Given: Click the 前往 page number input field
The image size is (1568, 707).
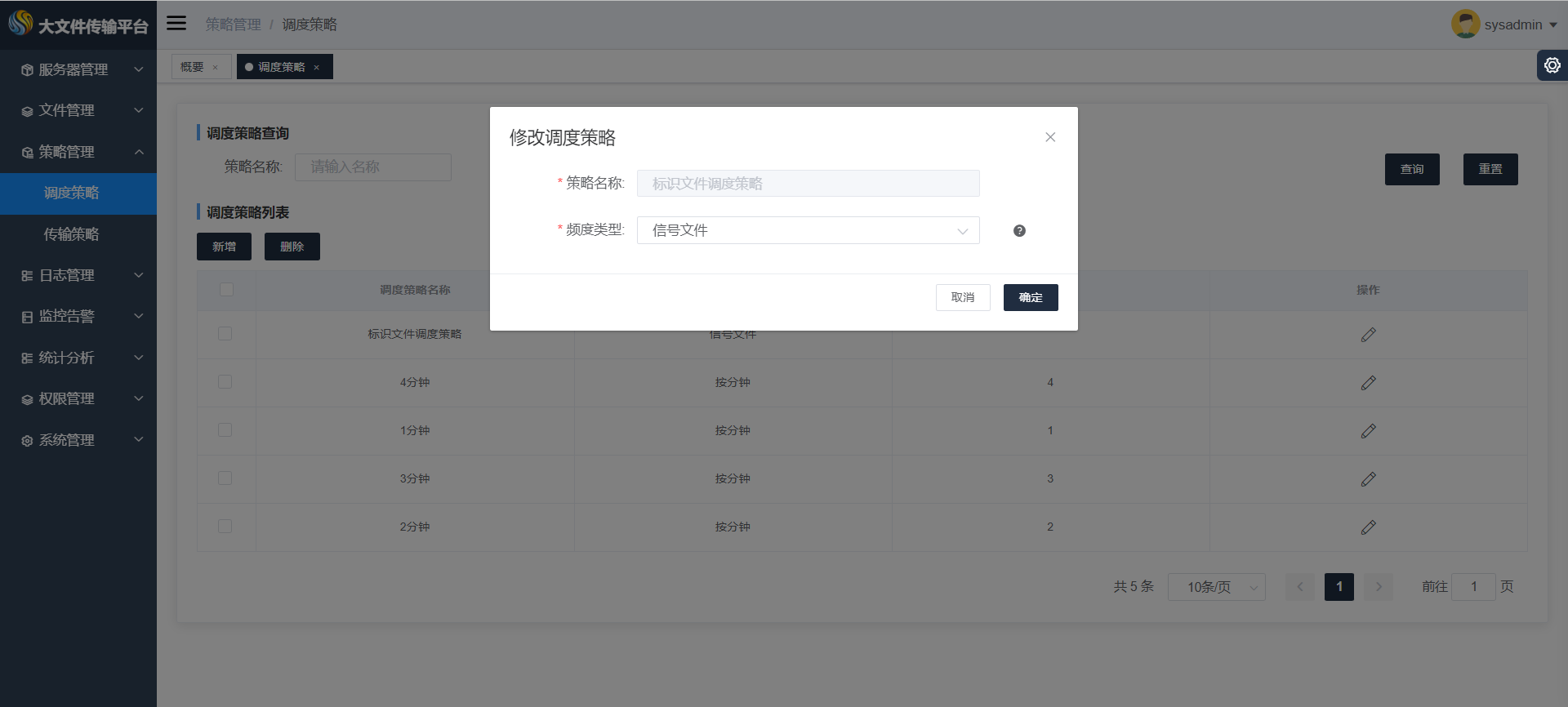Looking at the screenshot, I should 1473,587.
